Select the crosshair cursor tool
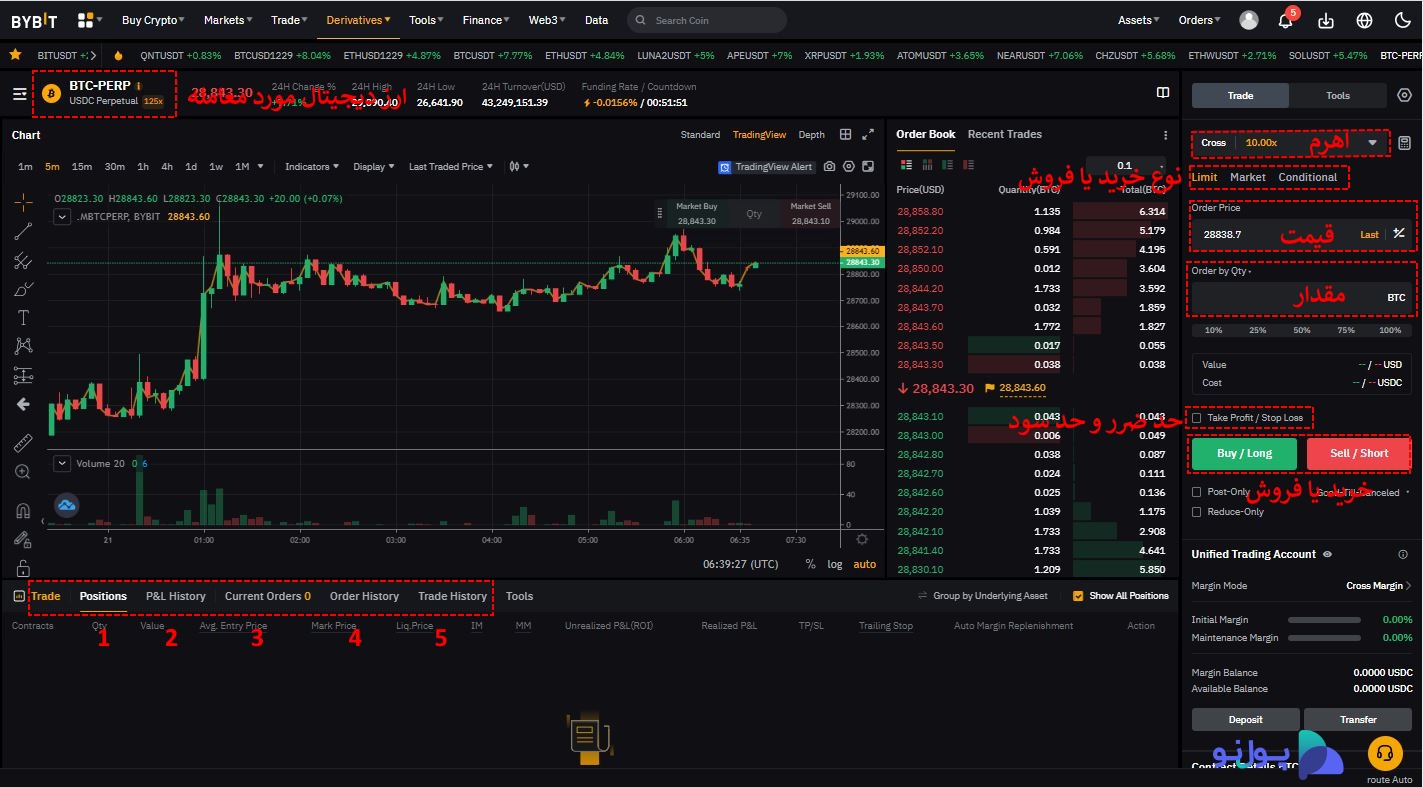This screenshot has height=787, width=1423. (23, 202)
